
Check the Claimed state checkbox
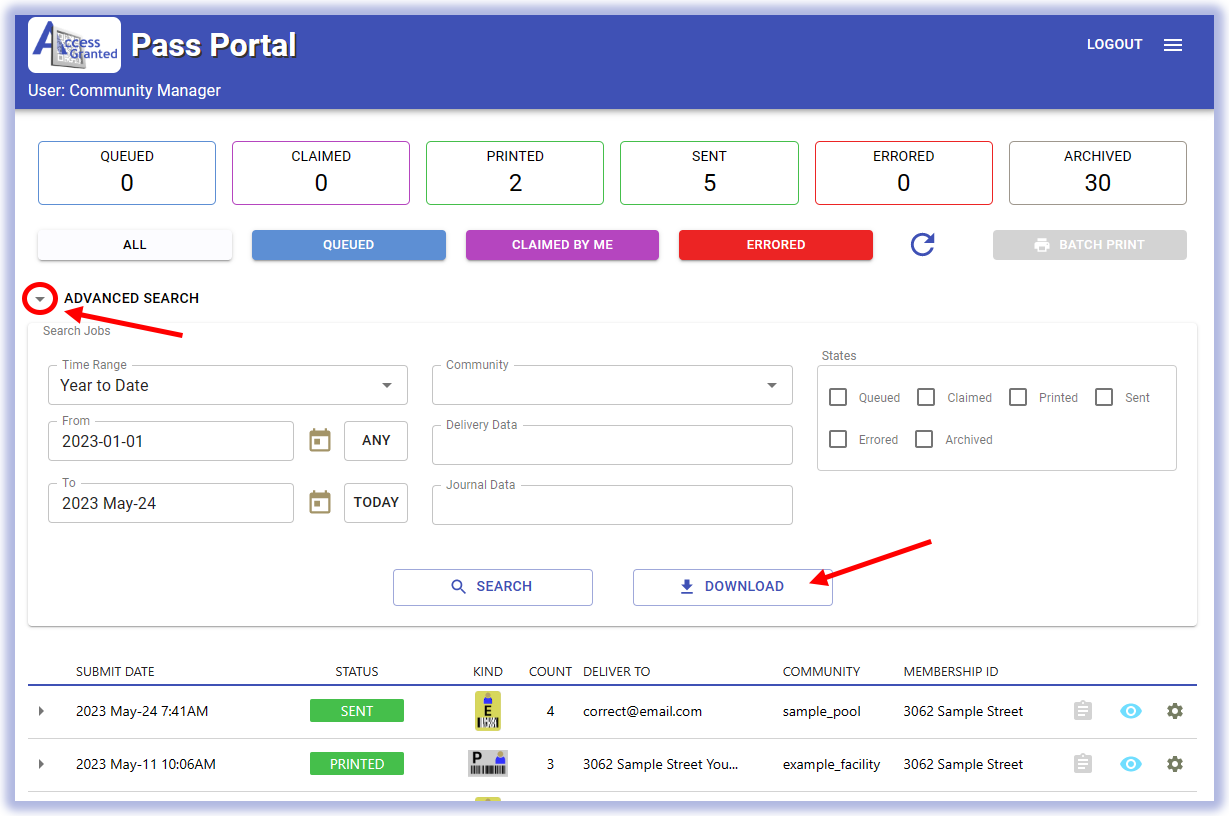coord(926,397)
